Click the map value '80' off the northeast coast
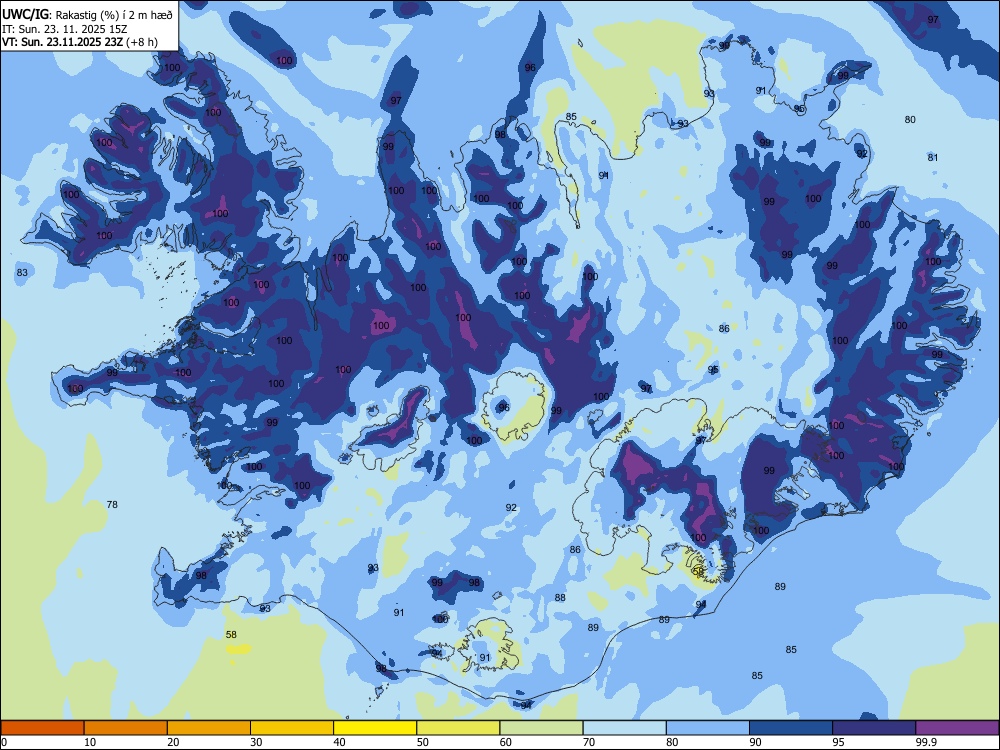Image resolution: width=1000 pixels, height=750 pixels. (x=910, y=119)
